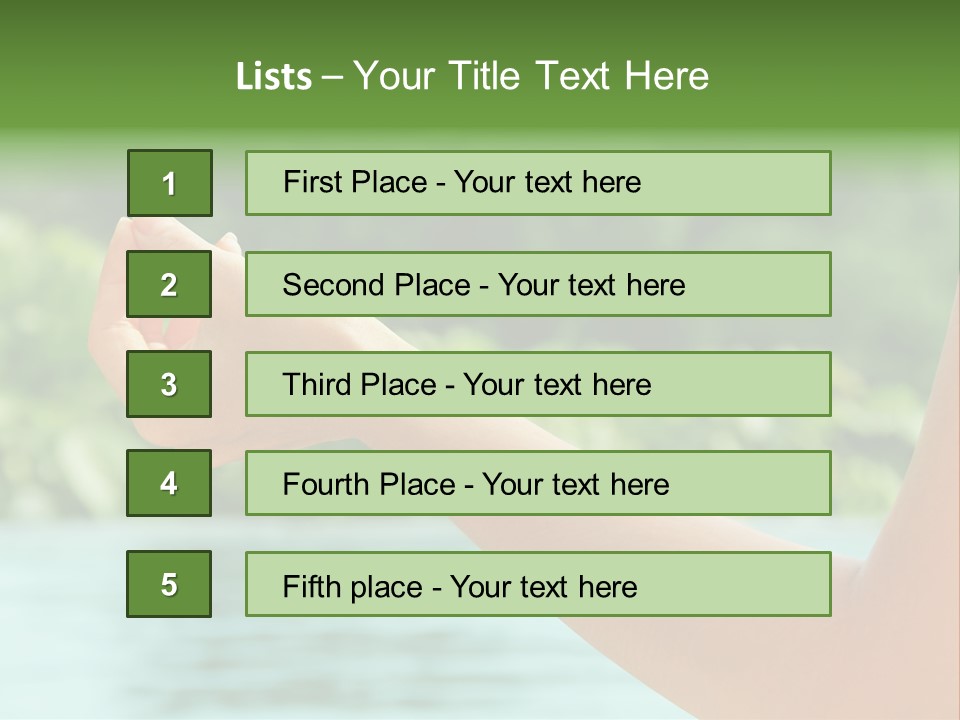Click the bold word Lists in title
Viewport: 960px width, 720px height.
point(274,76)
